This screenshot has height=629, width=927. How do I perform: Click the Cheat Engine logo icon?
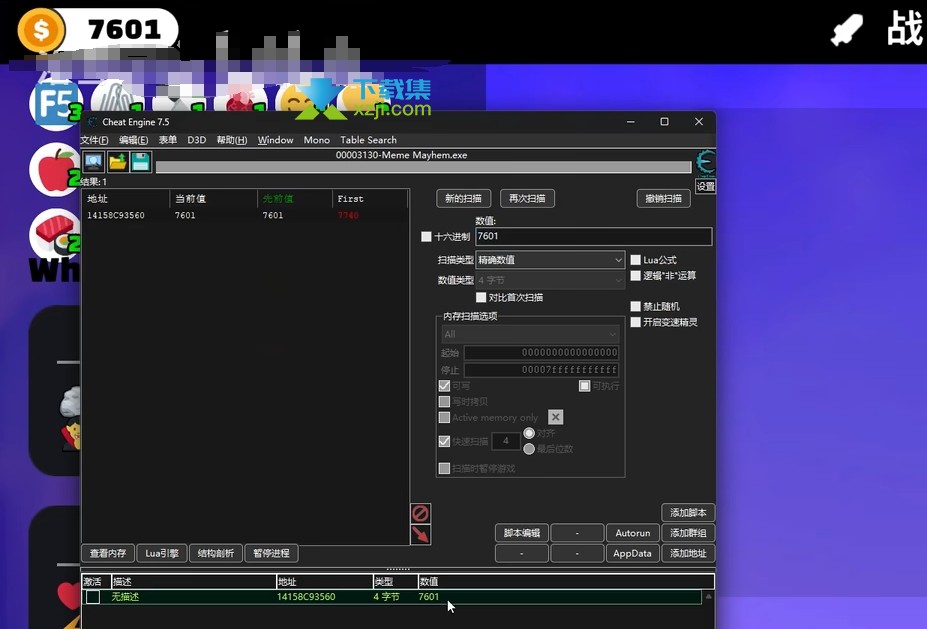click(x=705, y=163)
